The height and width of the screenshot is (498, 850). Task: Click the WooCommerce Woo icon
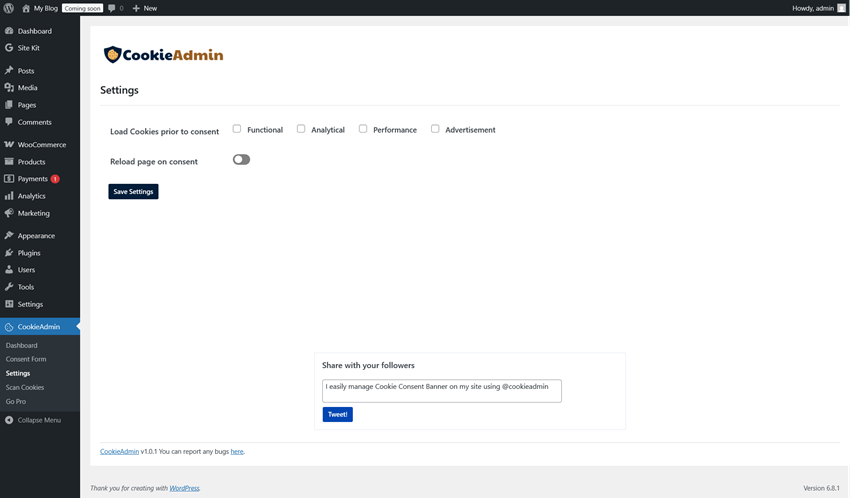[9, 145]
